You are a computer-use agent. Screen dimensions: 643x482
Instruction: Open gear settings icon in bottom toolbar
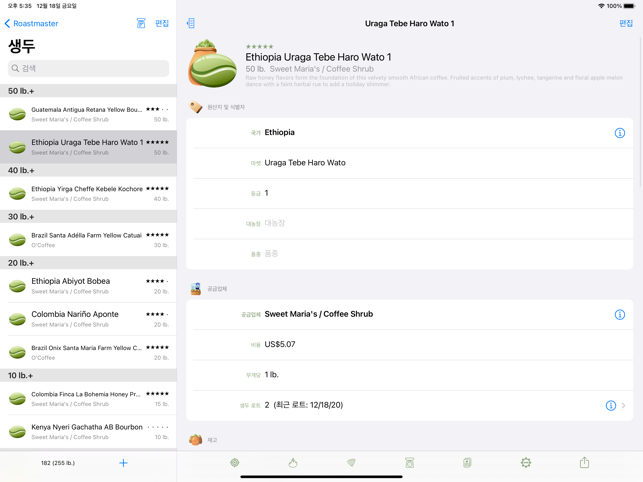point(526,463)
